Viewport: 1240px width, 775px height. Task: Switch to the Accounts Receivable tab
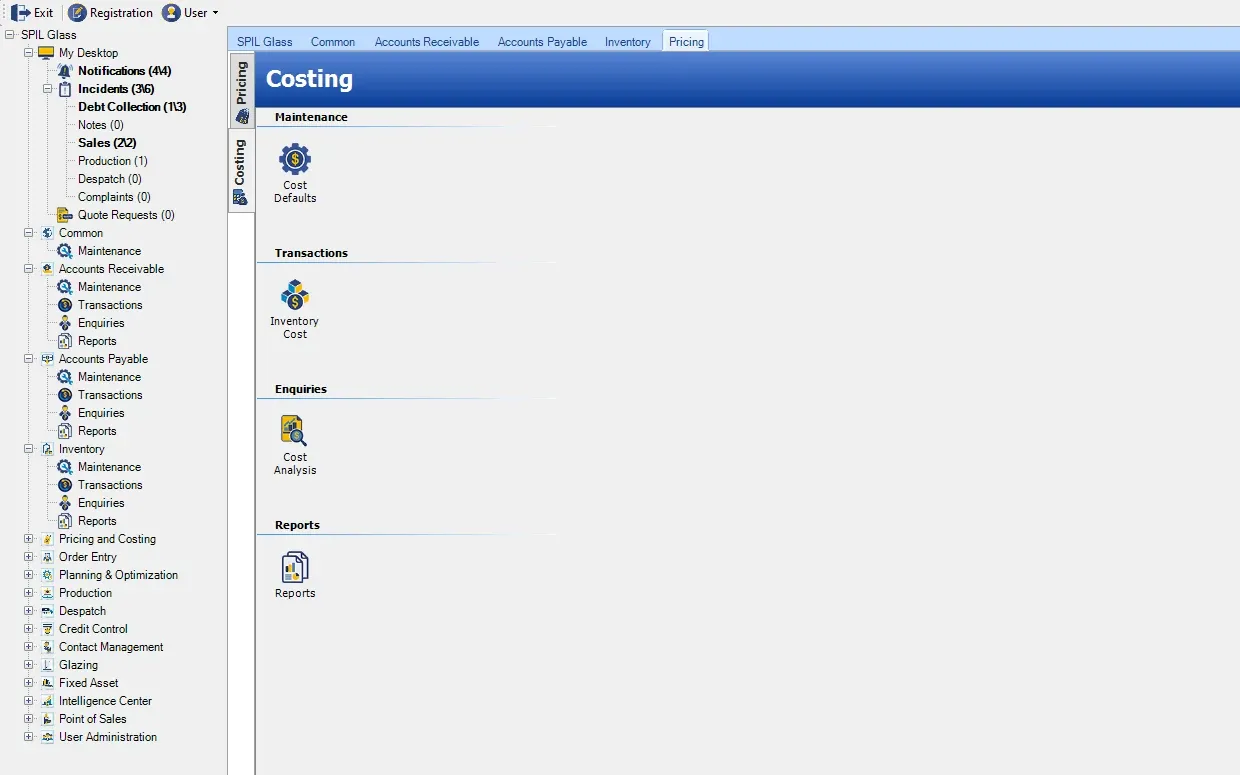[427, 42]
